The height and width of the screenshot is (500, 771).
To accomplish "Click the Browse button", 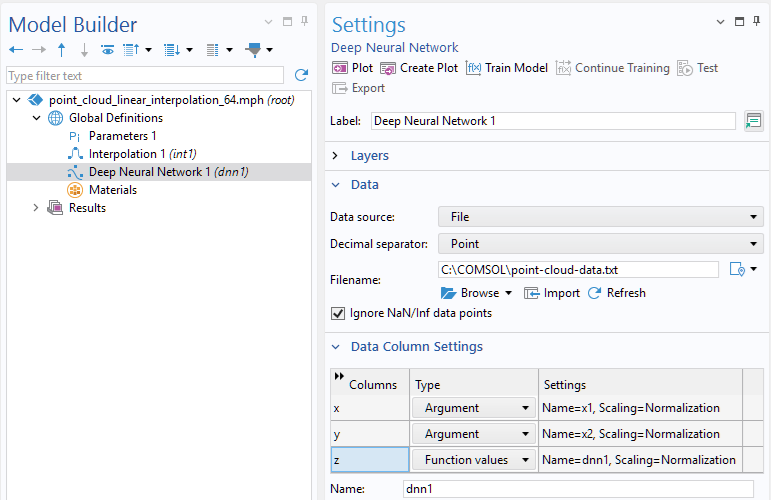I will point(470,293).
